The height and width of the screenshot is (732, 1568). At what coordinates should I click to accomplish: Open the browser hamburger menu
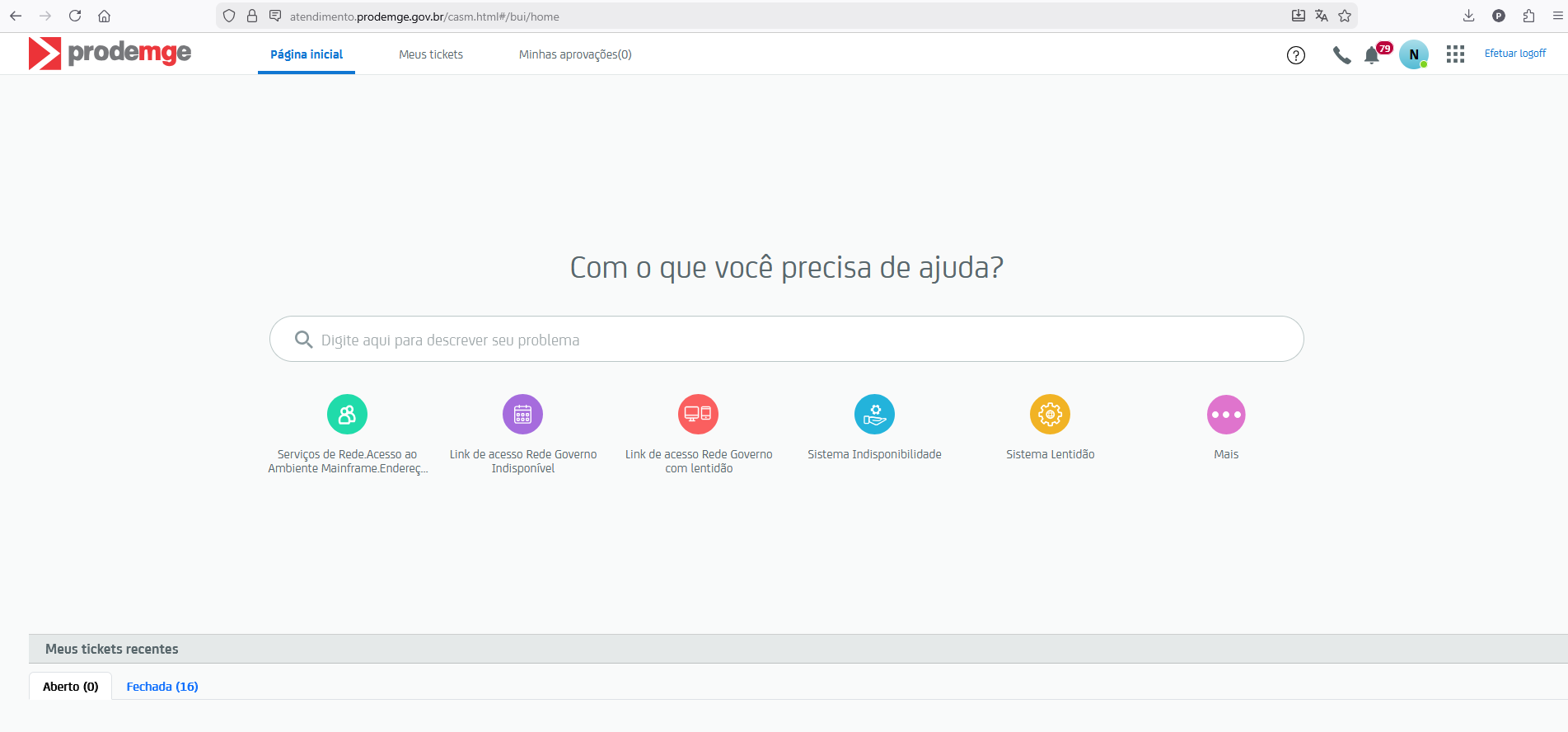pos(1557,16)
